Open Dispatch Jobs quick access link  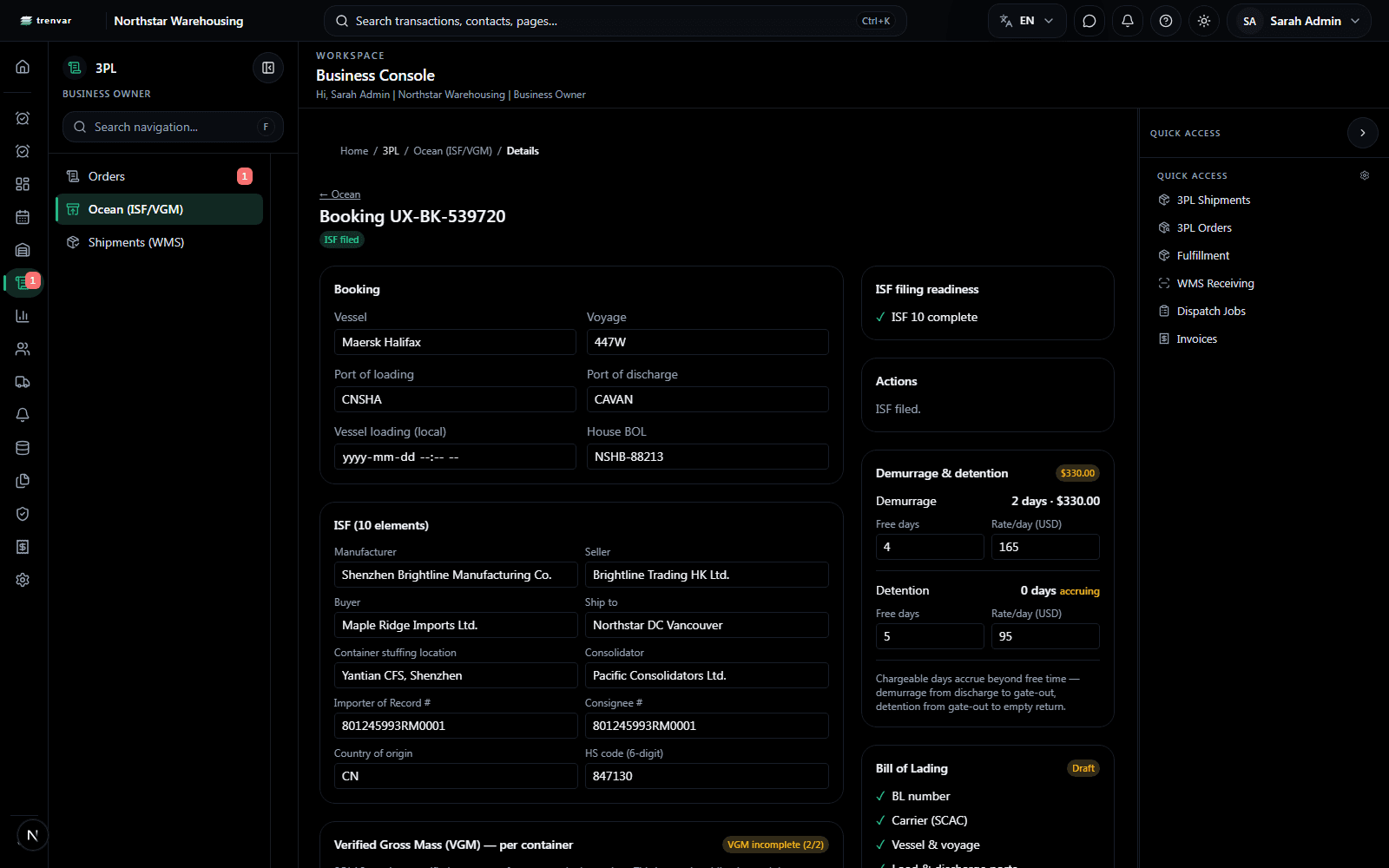tap(1211, 311)
